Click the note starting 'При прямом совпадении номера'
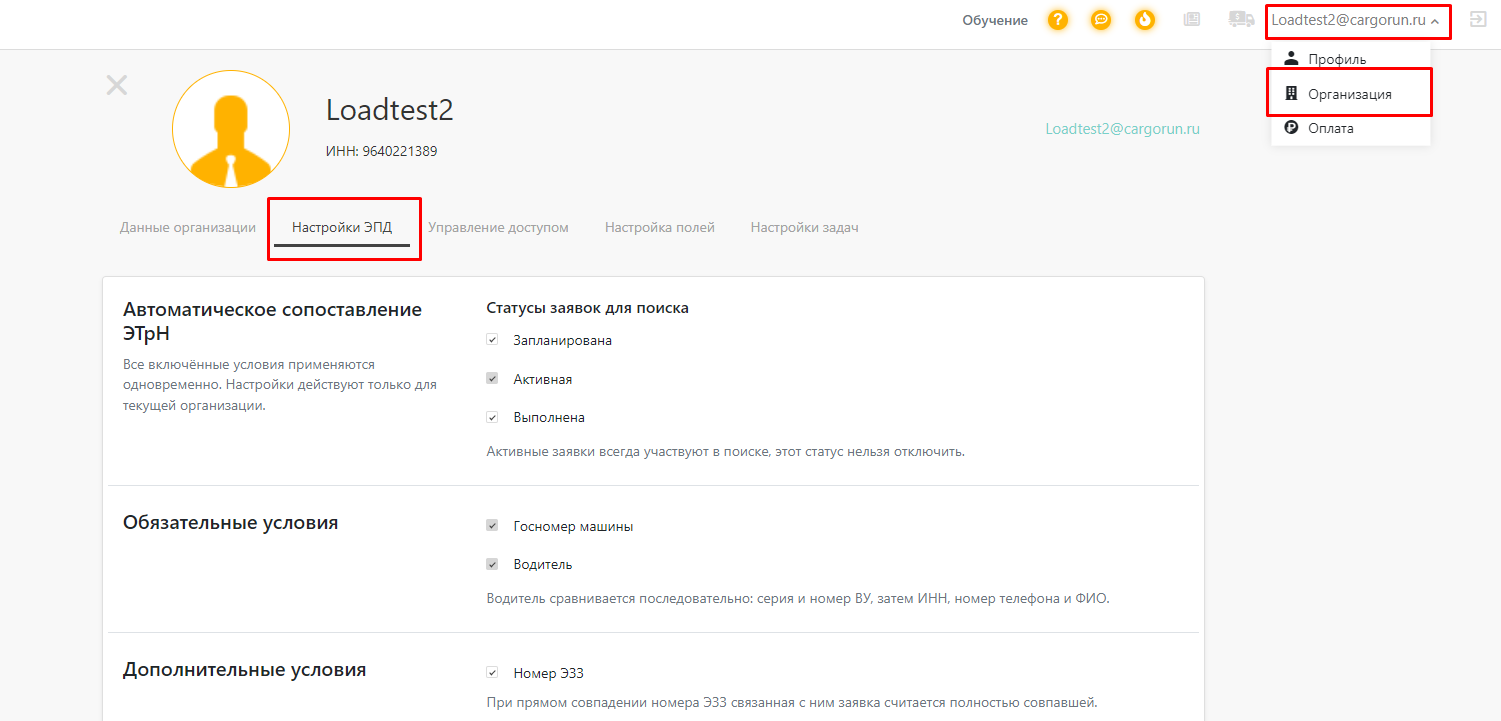 [792, 702]
